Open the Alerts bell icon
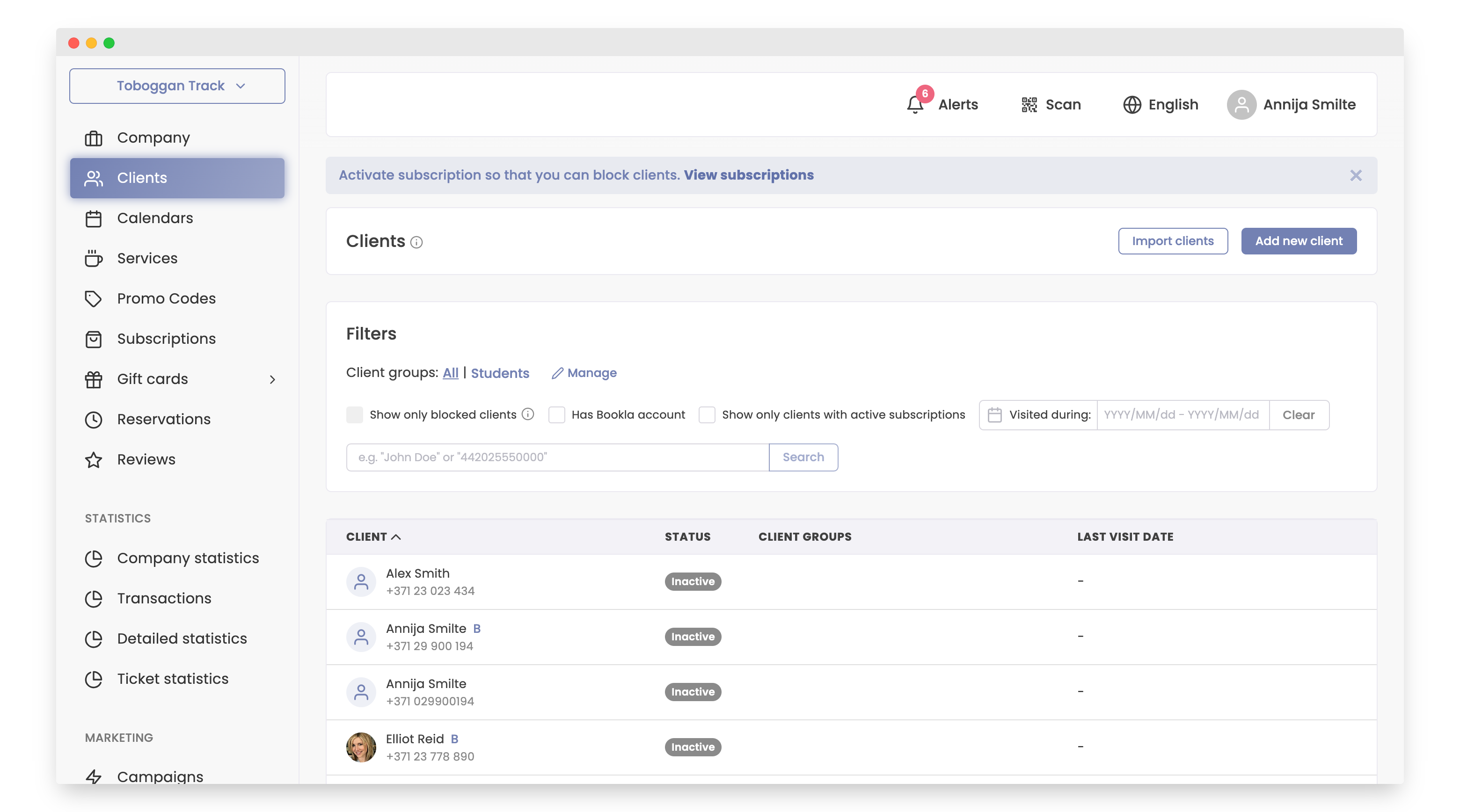Viewport: 1460px width, 812px height. tap(915, 105)
